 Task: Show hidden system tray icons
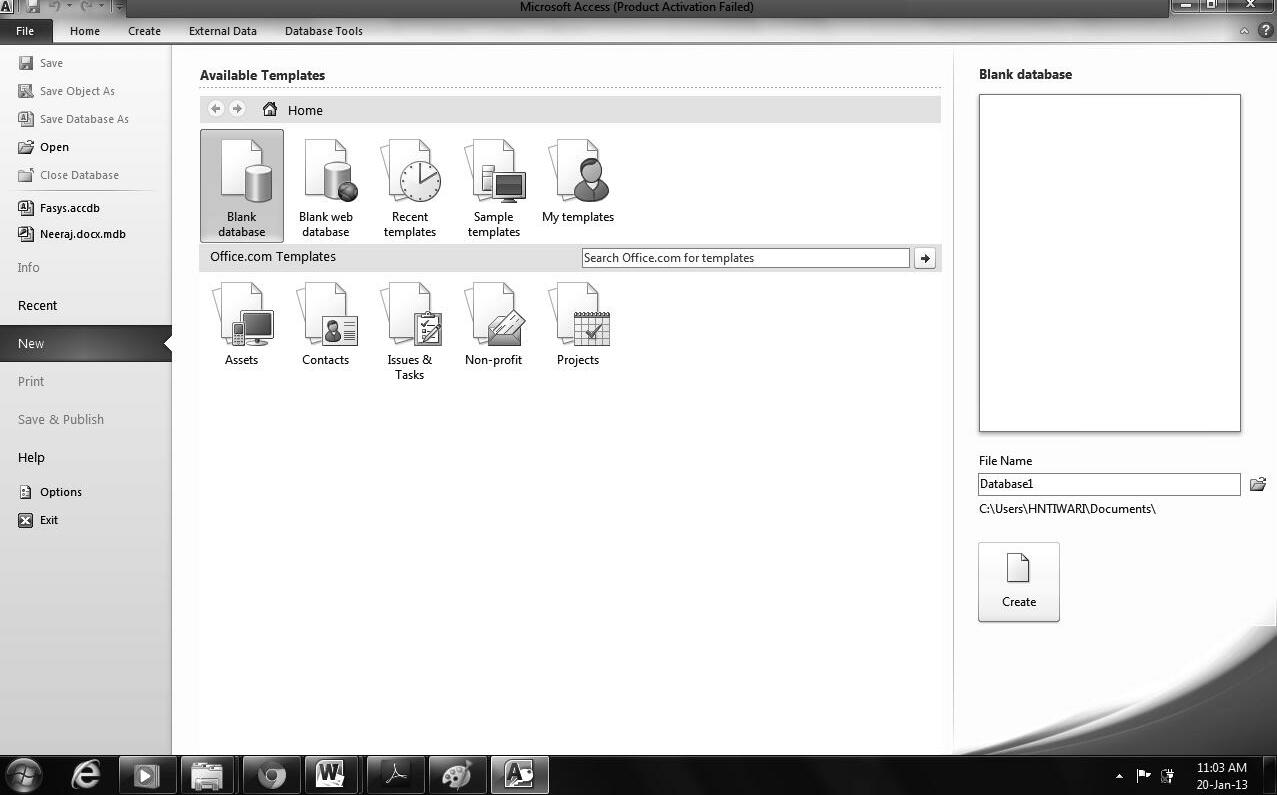tap(1119, 775)
